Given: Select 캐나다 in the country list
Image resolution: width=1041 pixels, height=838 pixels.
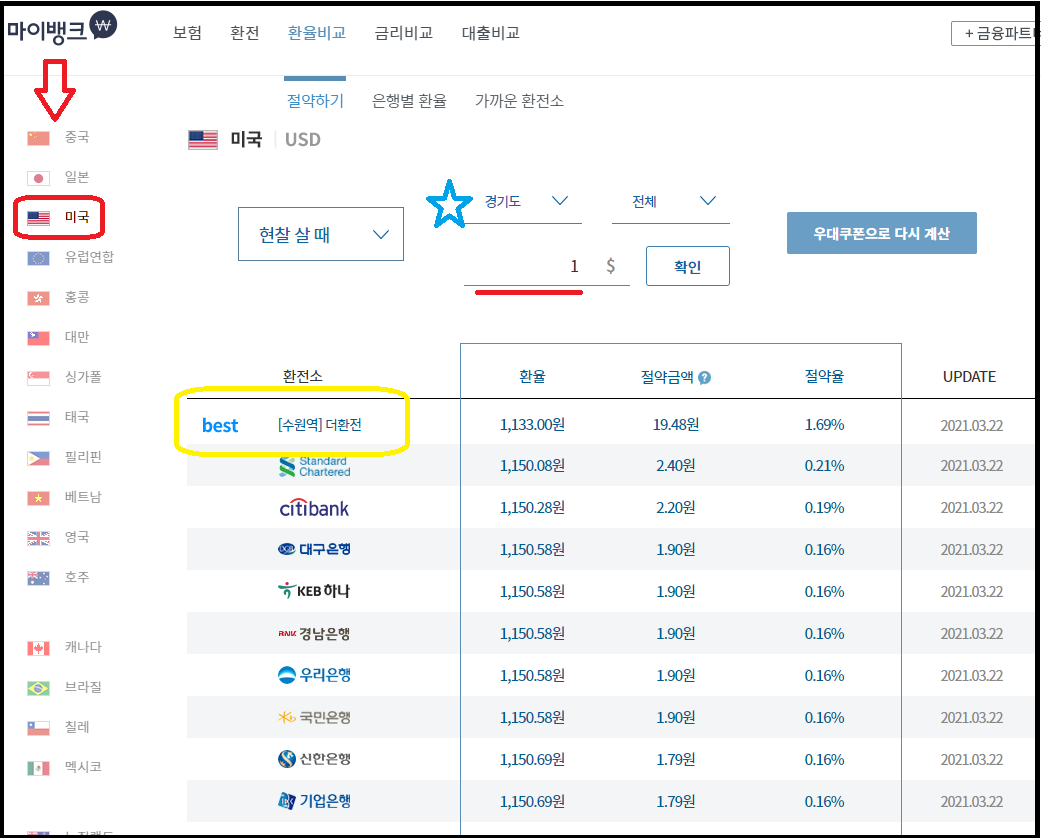Looking at the screenshot, I should tap(83, 647).
